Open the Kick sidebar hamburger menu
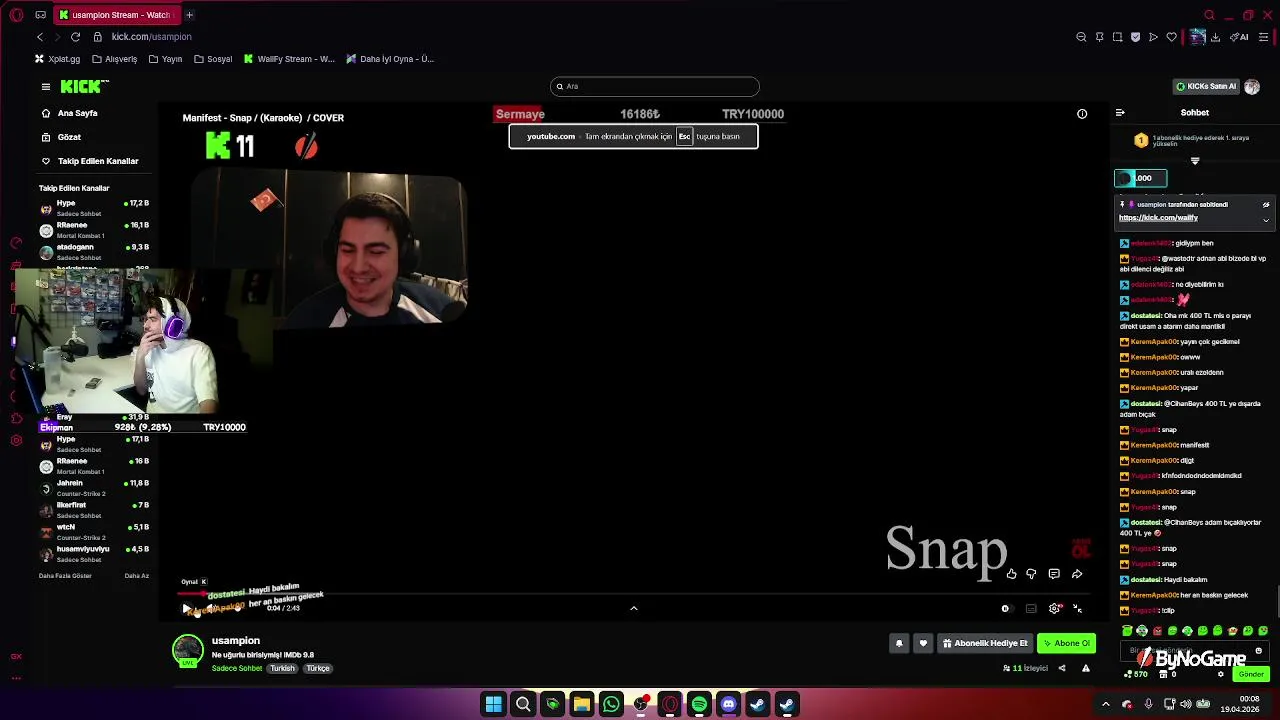Viewport: 1280px width, 720px height. [45, 87]
